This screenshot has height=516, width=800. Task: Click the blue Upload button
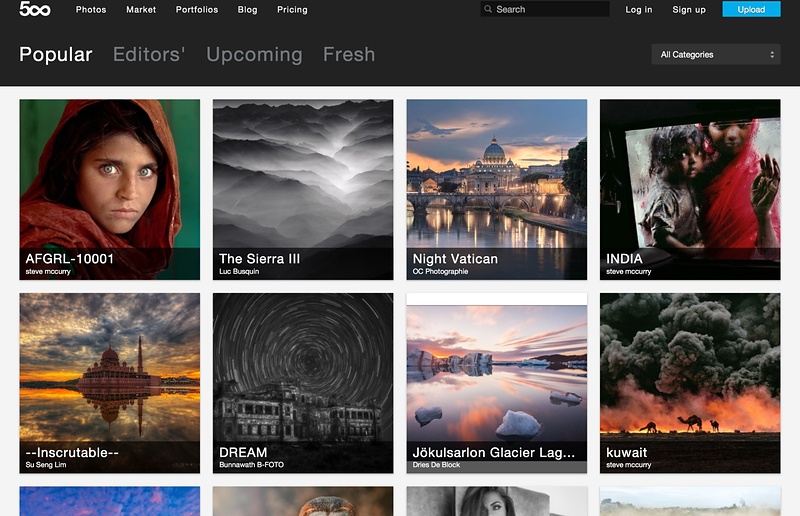tap(751, 9)
